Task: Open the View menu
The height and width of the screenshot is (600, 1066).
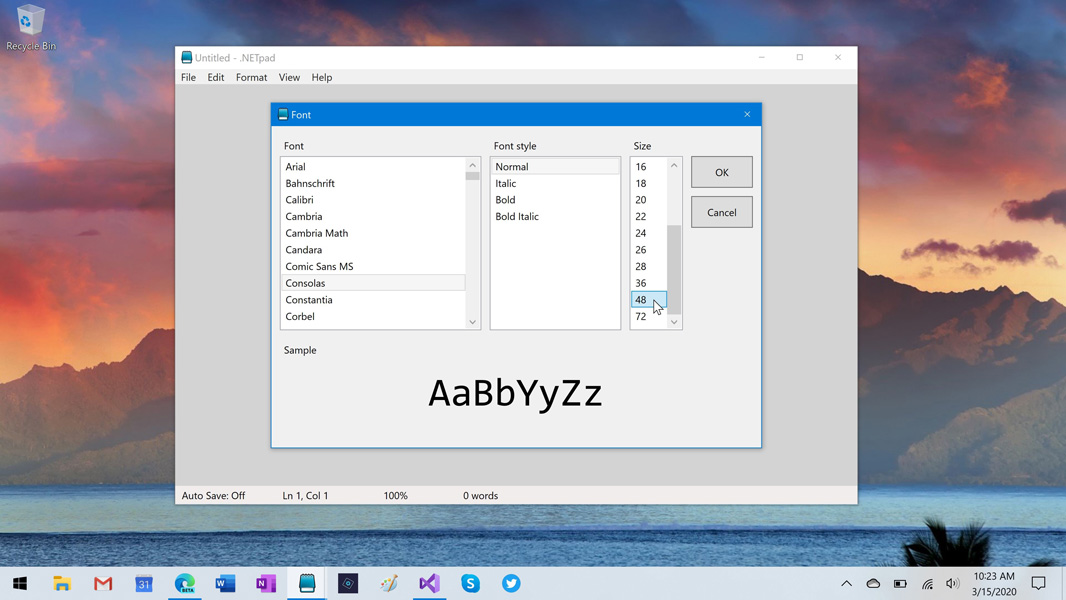Action: click(x=289, y=77)
